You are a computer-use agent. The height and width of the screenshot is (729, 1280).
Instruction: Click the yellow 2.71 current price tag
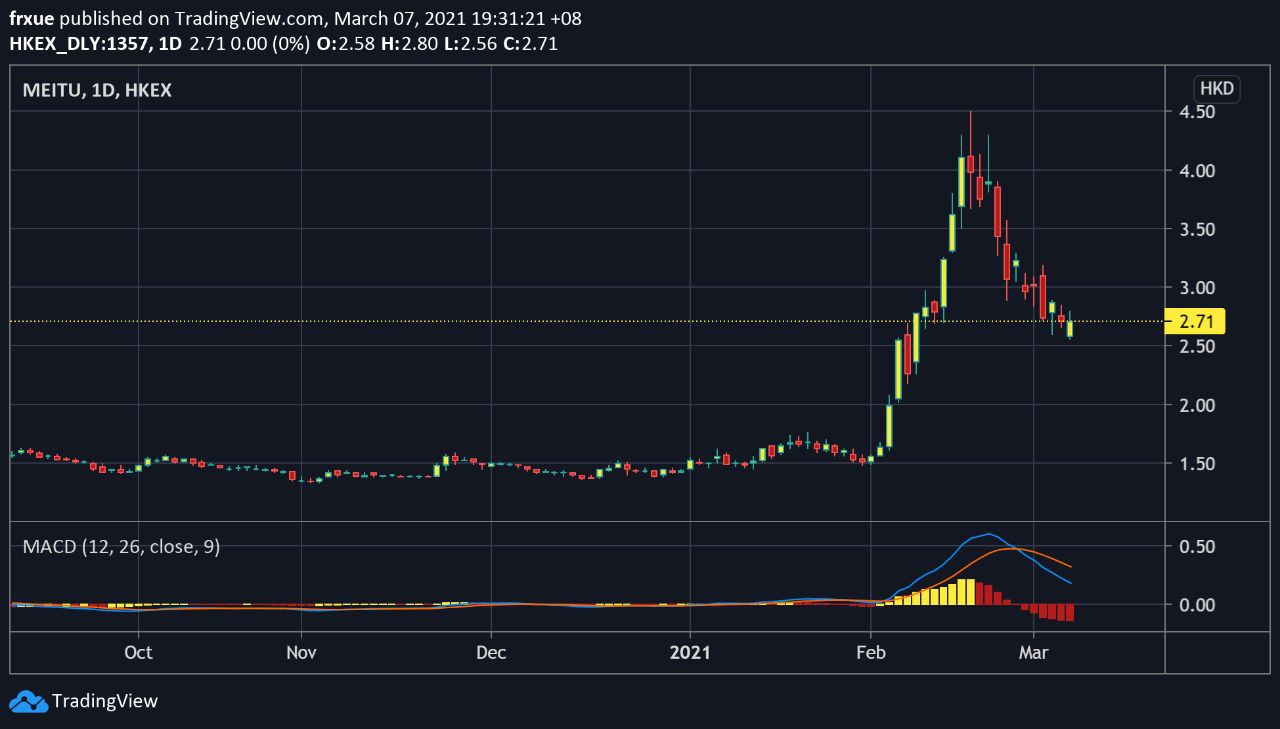pos(1197,321)
